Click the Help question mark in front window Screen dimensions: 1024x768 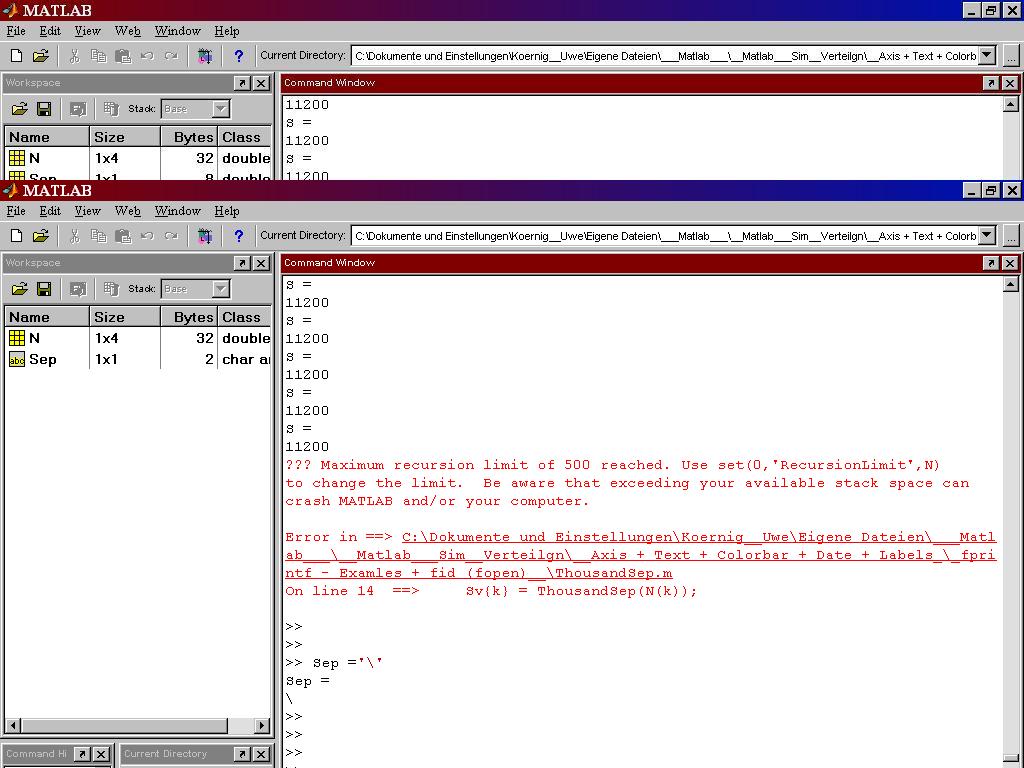(x=238, y=236)
